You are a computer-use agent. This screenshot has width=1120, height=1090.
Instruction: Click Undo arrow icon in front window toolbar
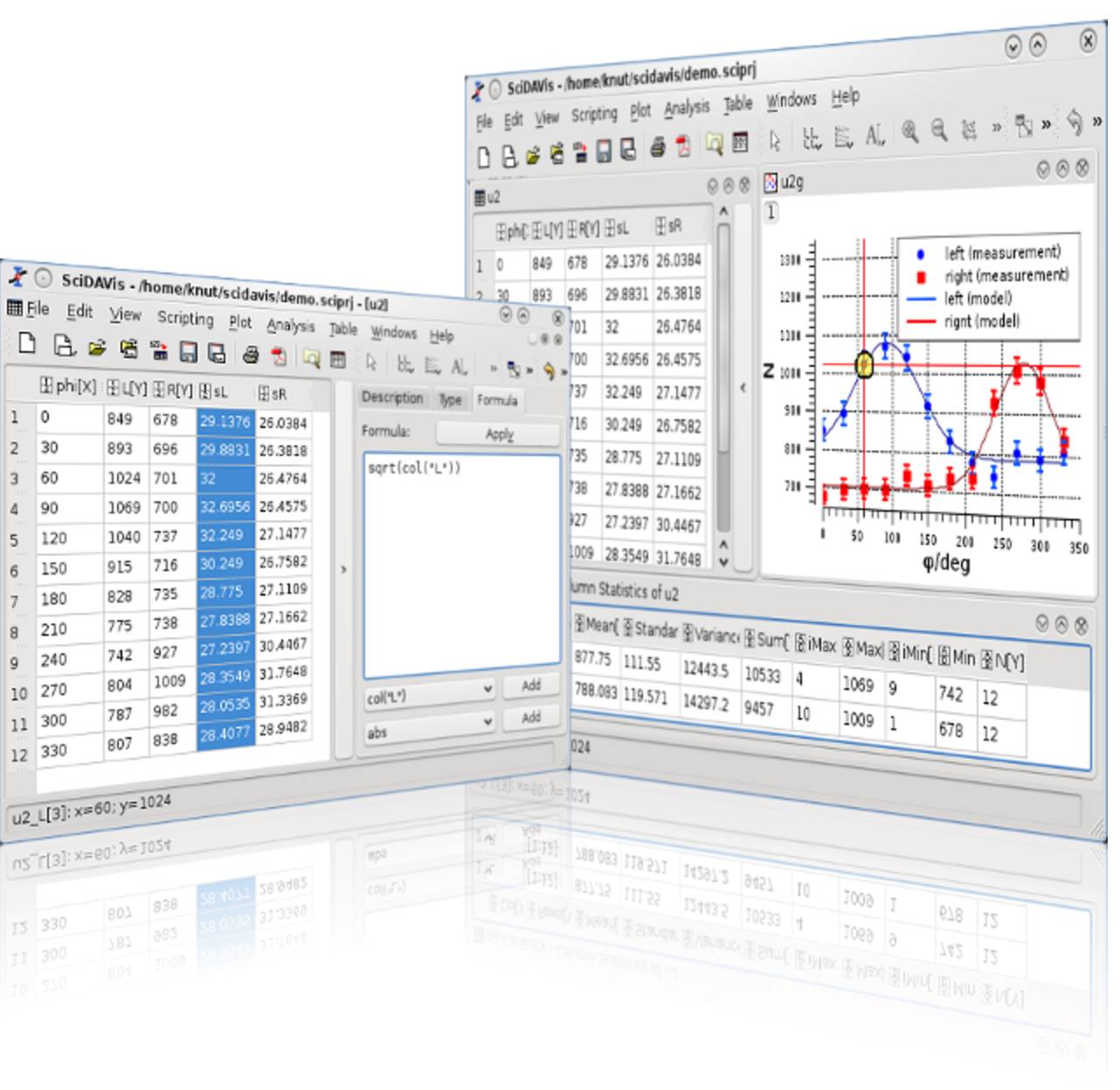(x=548, y=370)
